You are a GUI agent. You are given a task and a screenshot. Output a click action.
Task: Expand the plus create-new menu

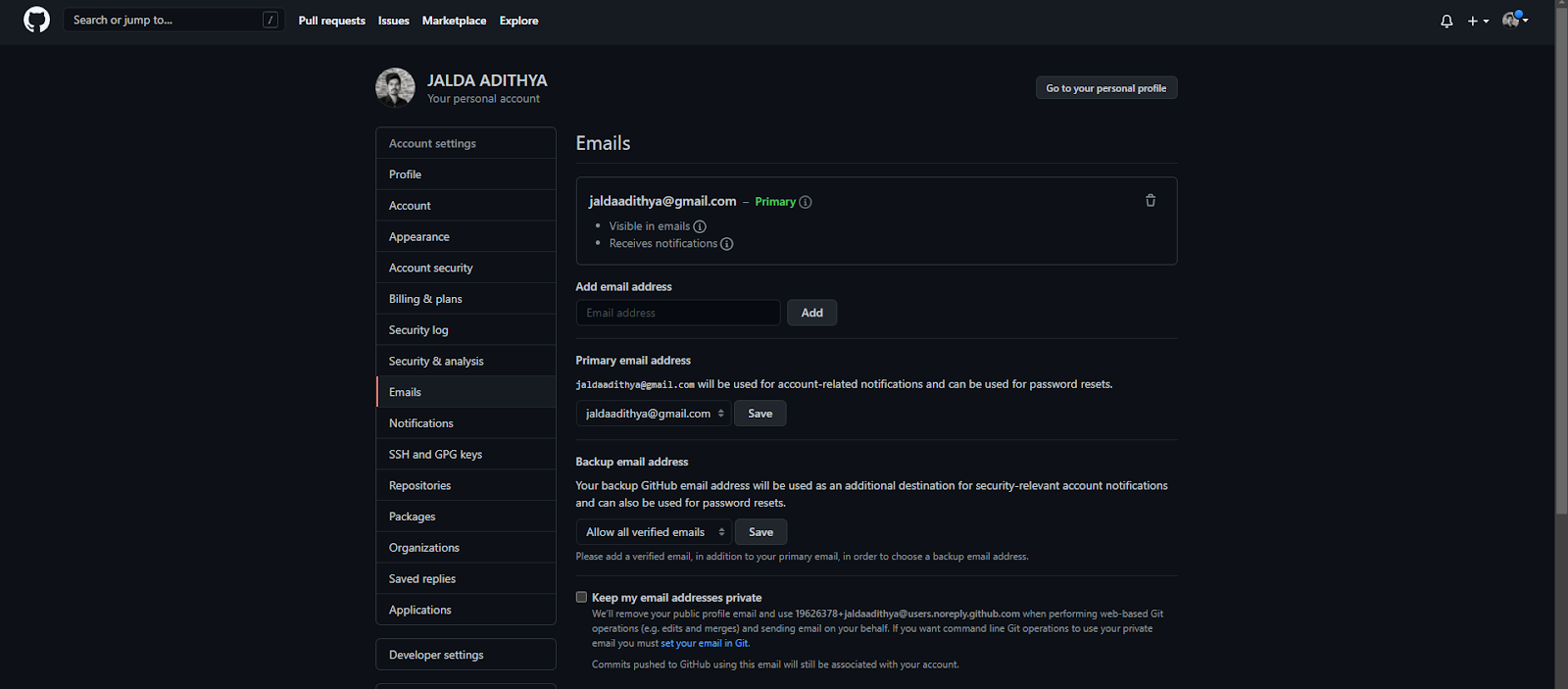point(1478,21)
